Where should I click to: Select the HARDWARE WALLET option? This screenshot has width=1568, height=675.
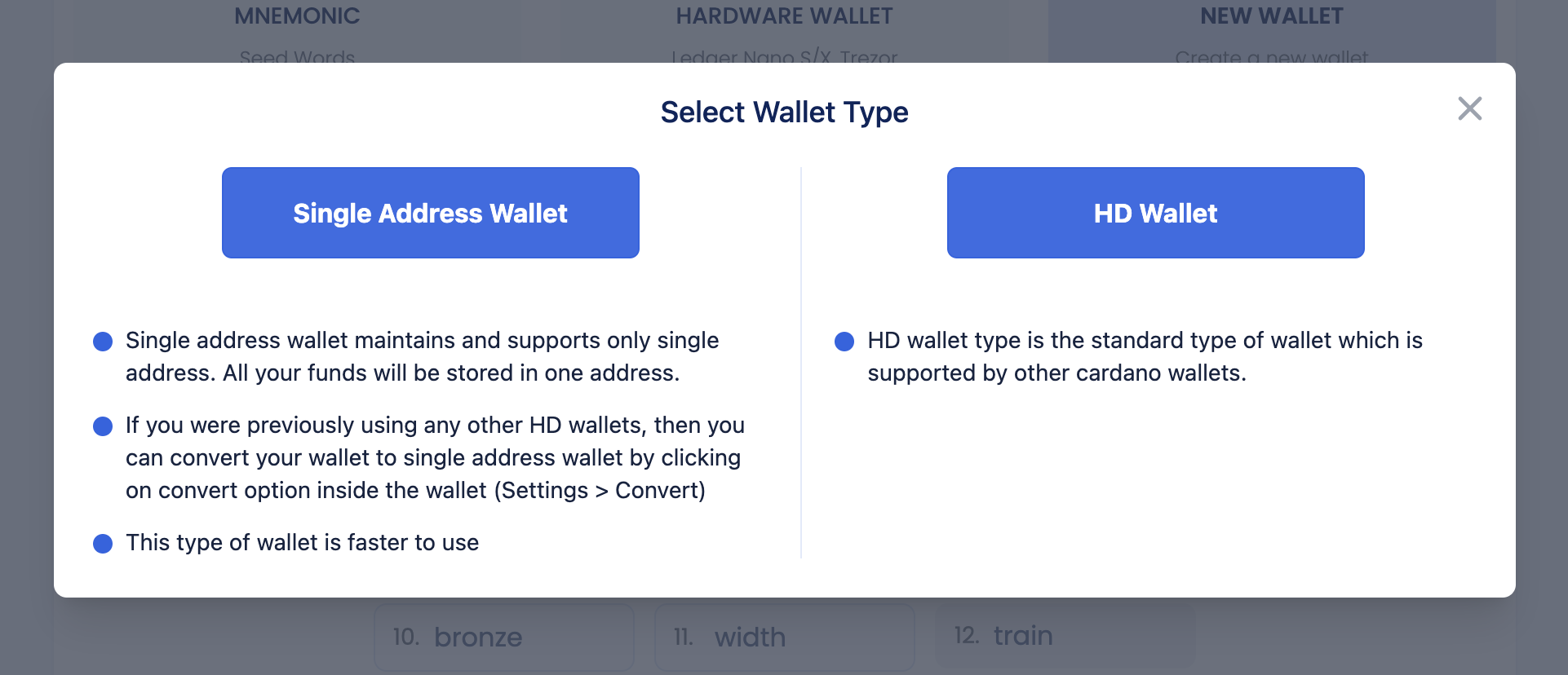pyautogui.click(x=784, y=15)
